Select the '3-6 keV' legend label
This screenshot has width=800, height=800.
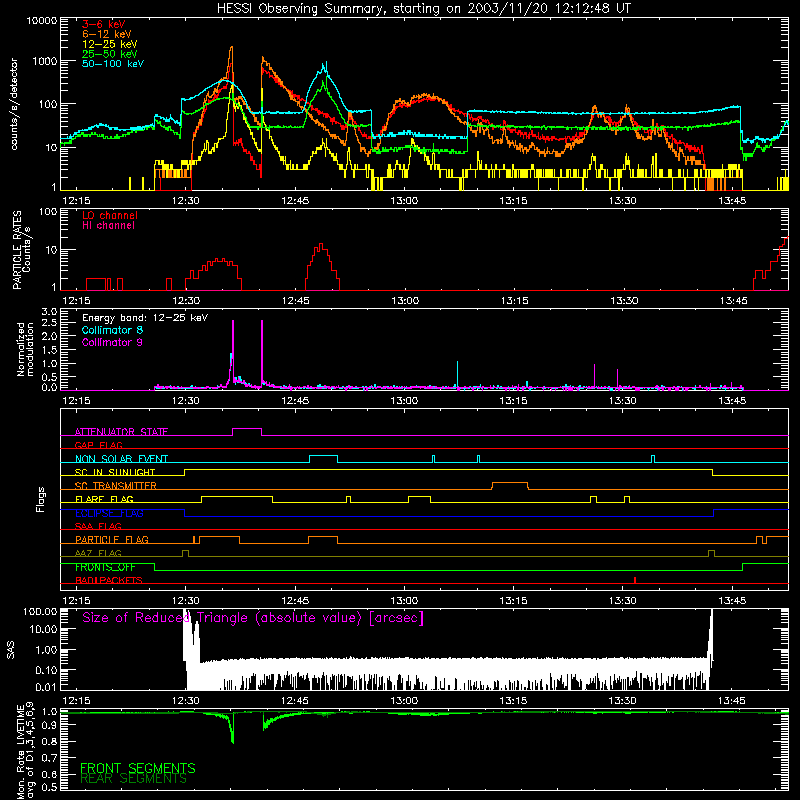coord(104,24)
